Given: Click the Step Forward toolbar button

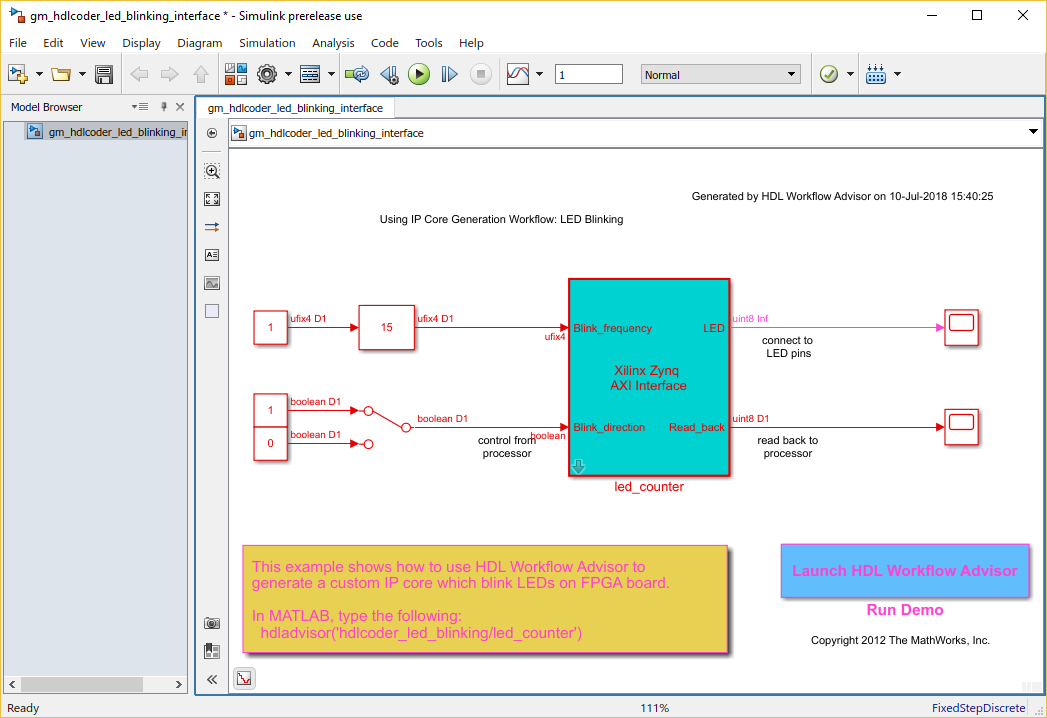Looking at the screenshot, I should click(x=449, y=74).
